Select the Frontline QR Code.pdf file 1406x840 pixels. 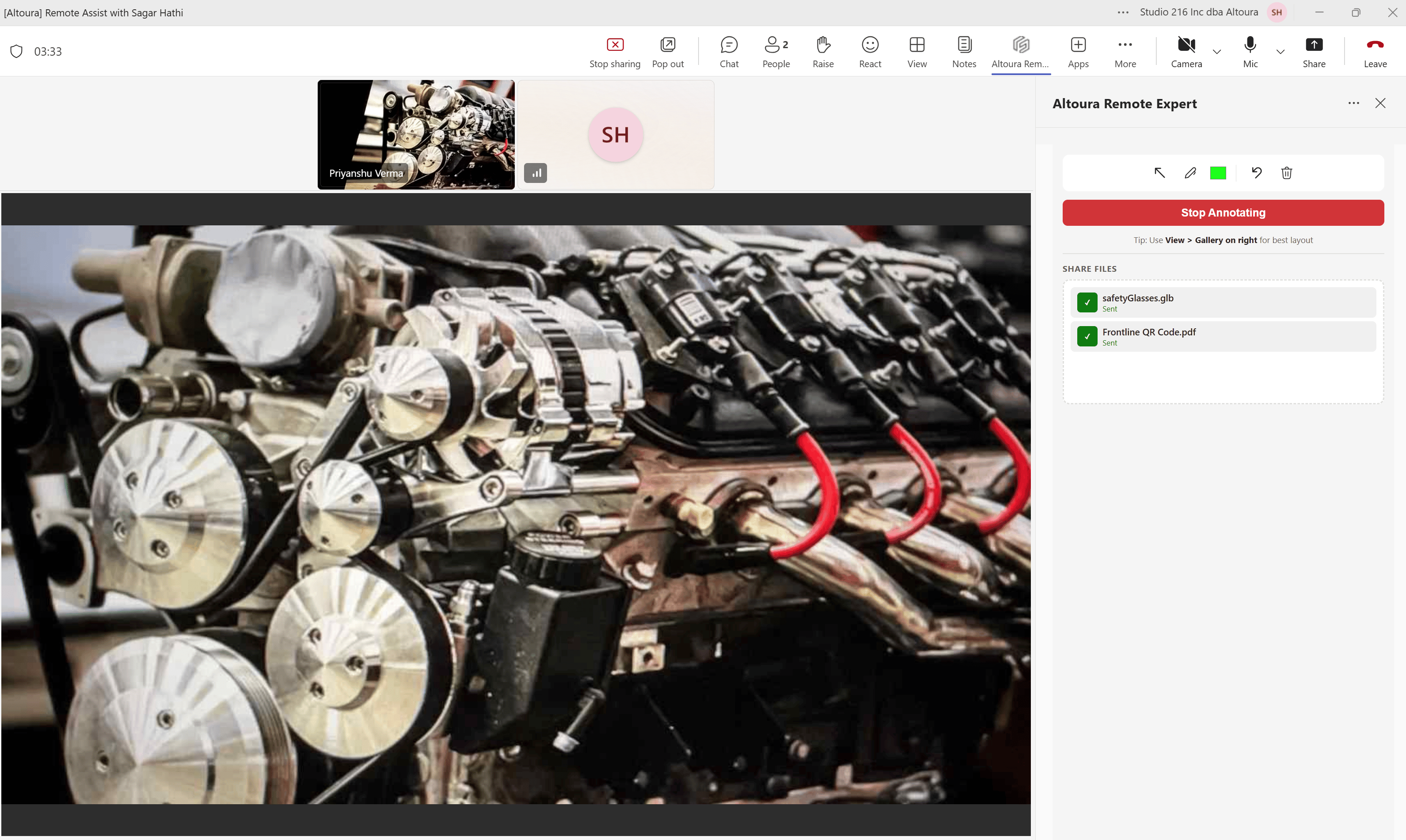[x=1223, y=337]
